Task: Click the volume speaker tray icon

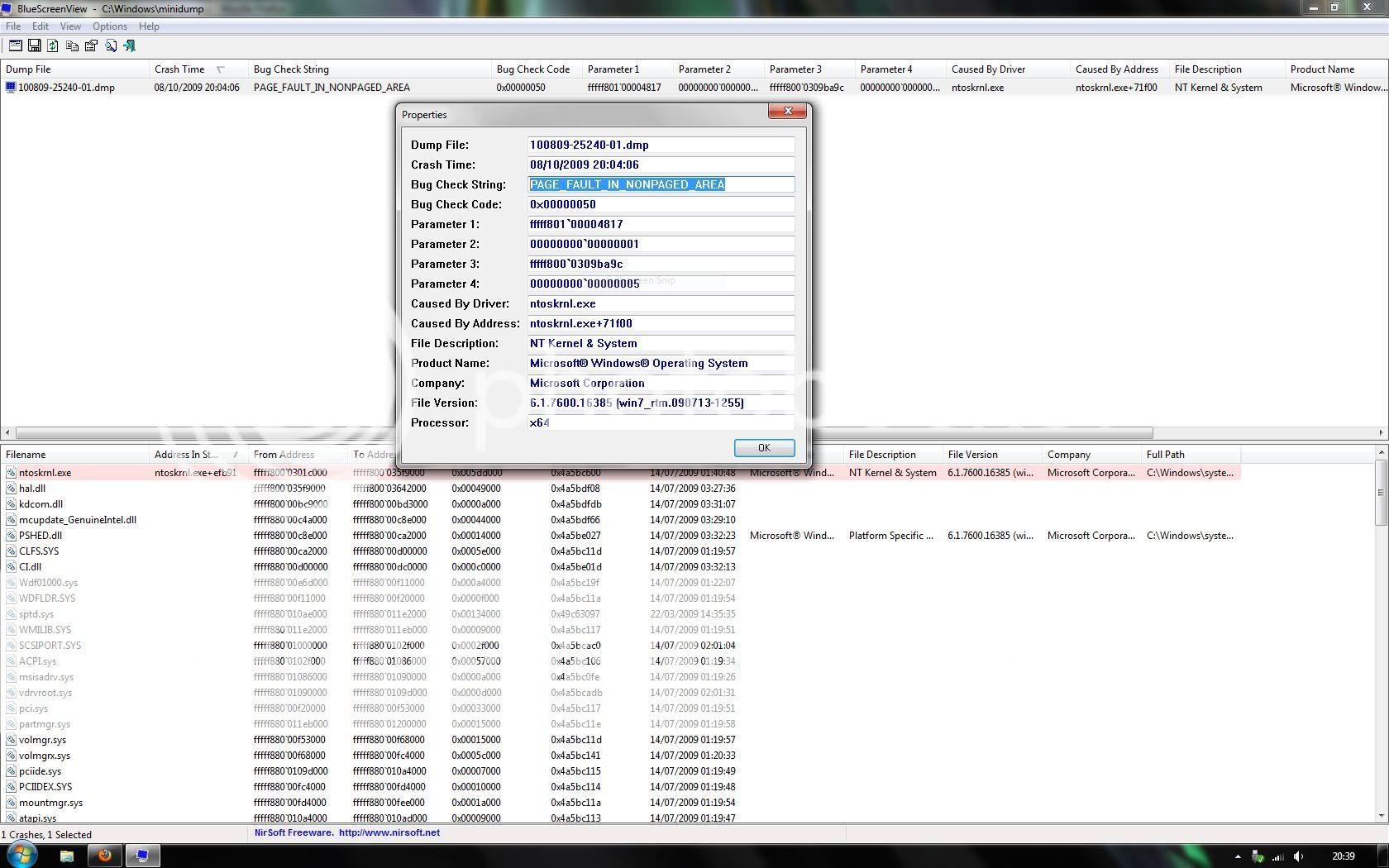Action: 1298,856
